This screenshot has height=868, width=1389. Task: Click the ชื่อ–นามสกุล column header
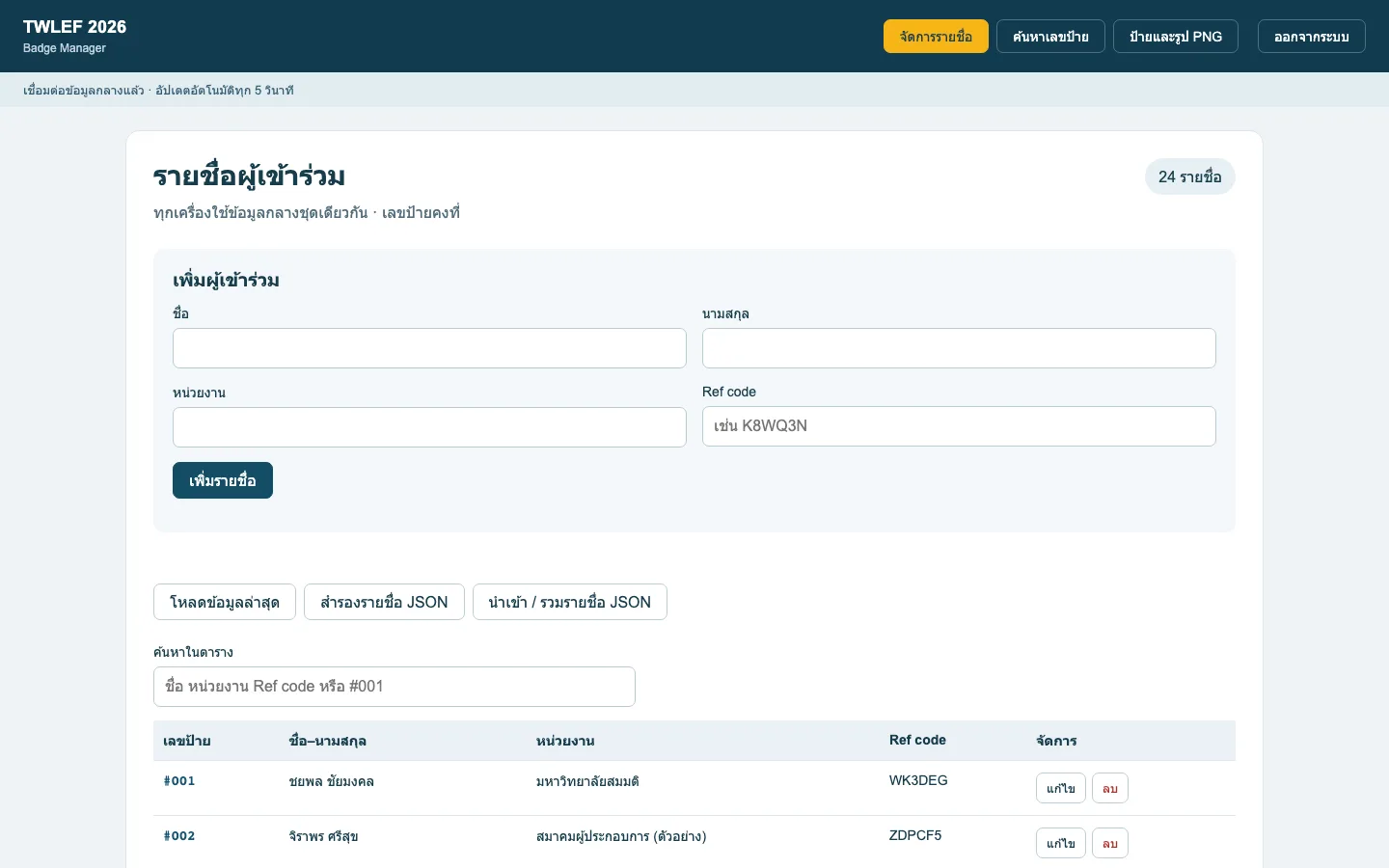pos(328,741)
